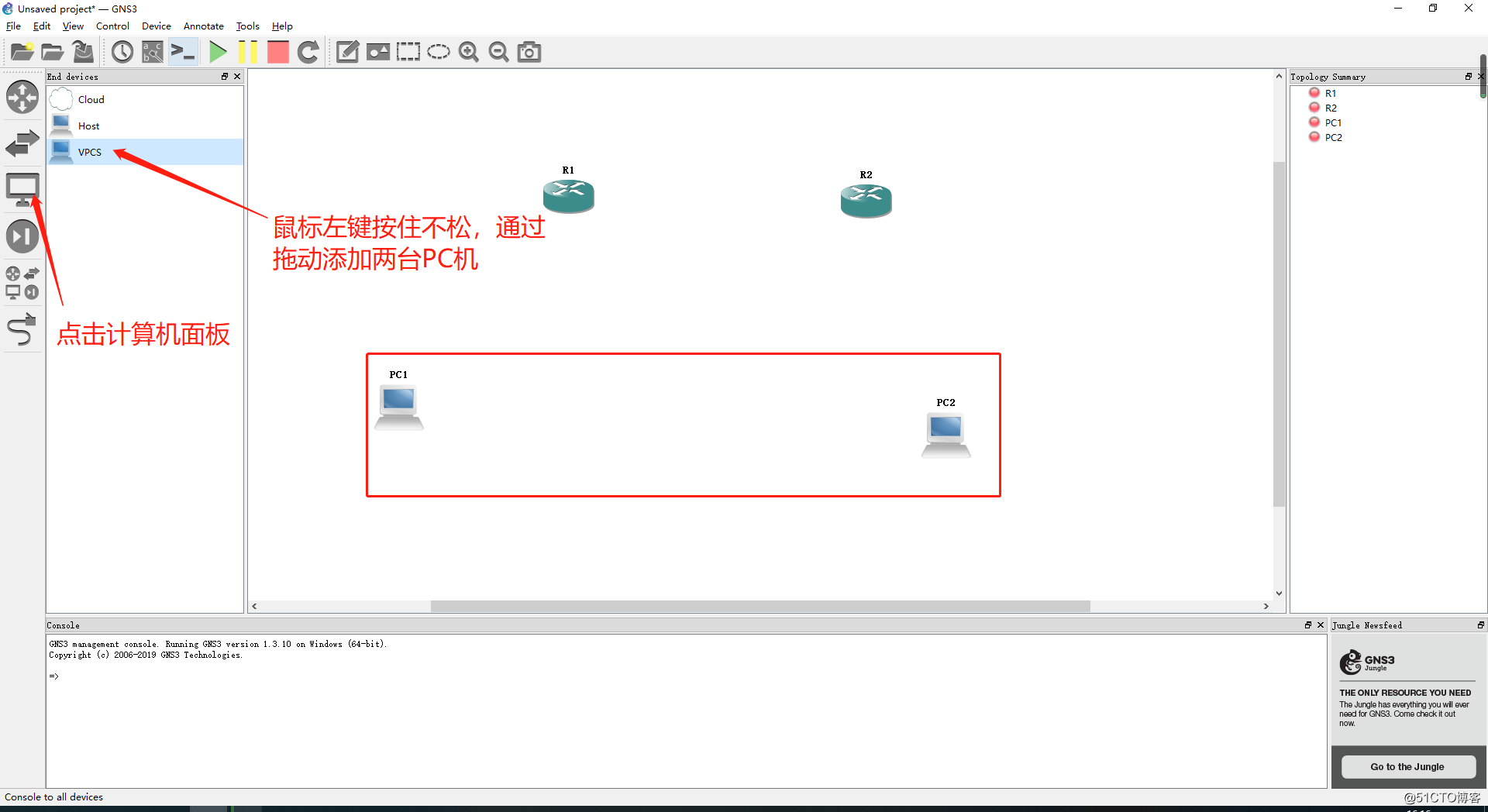Browse switches in the device sidebar
The image size is (1488, 812).
pyautogui.click(x=22, y=143)
